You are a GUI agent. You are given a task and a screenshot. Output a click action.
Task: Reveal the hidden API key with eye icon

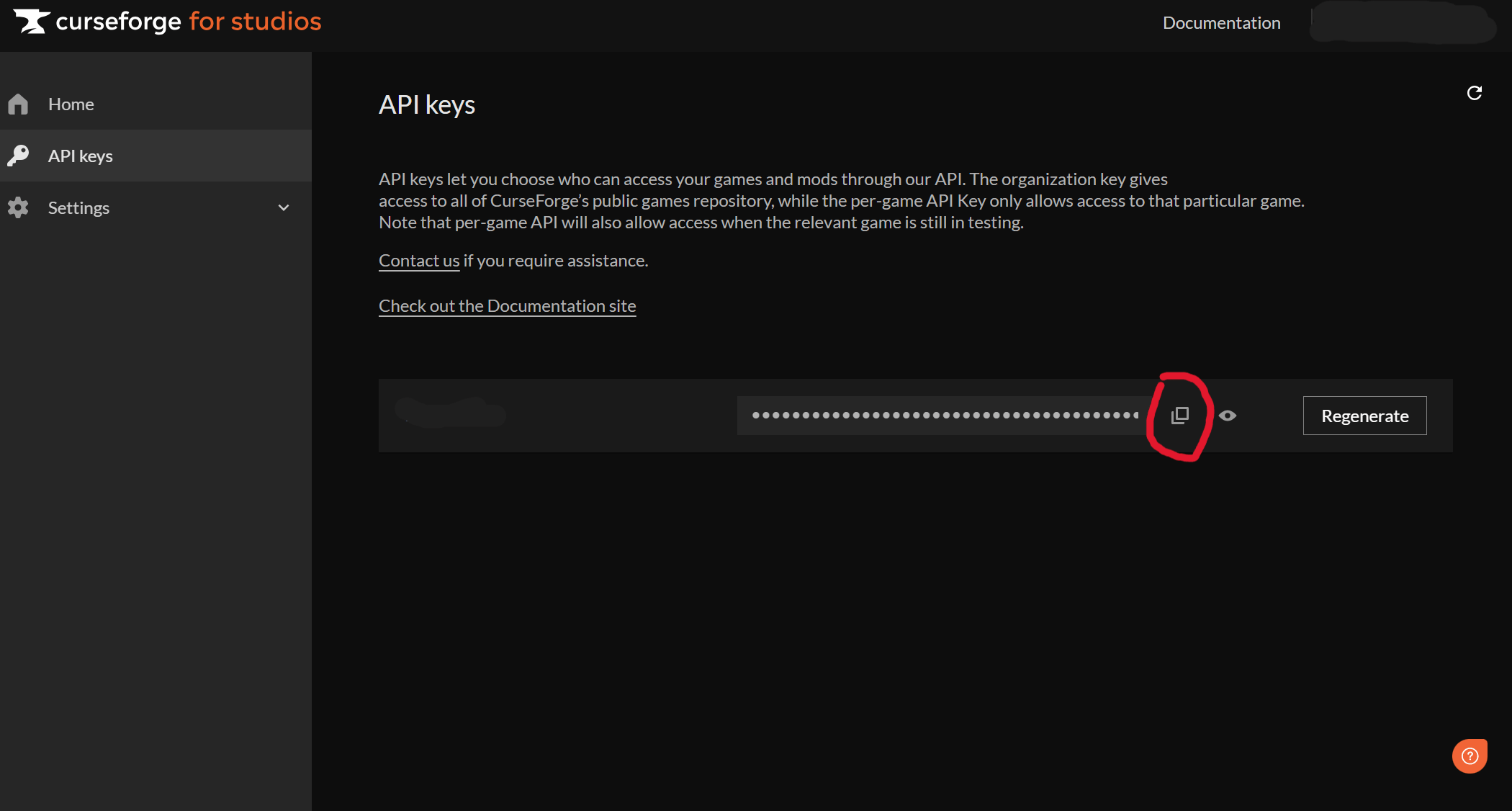(1228, 416)
